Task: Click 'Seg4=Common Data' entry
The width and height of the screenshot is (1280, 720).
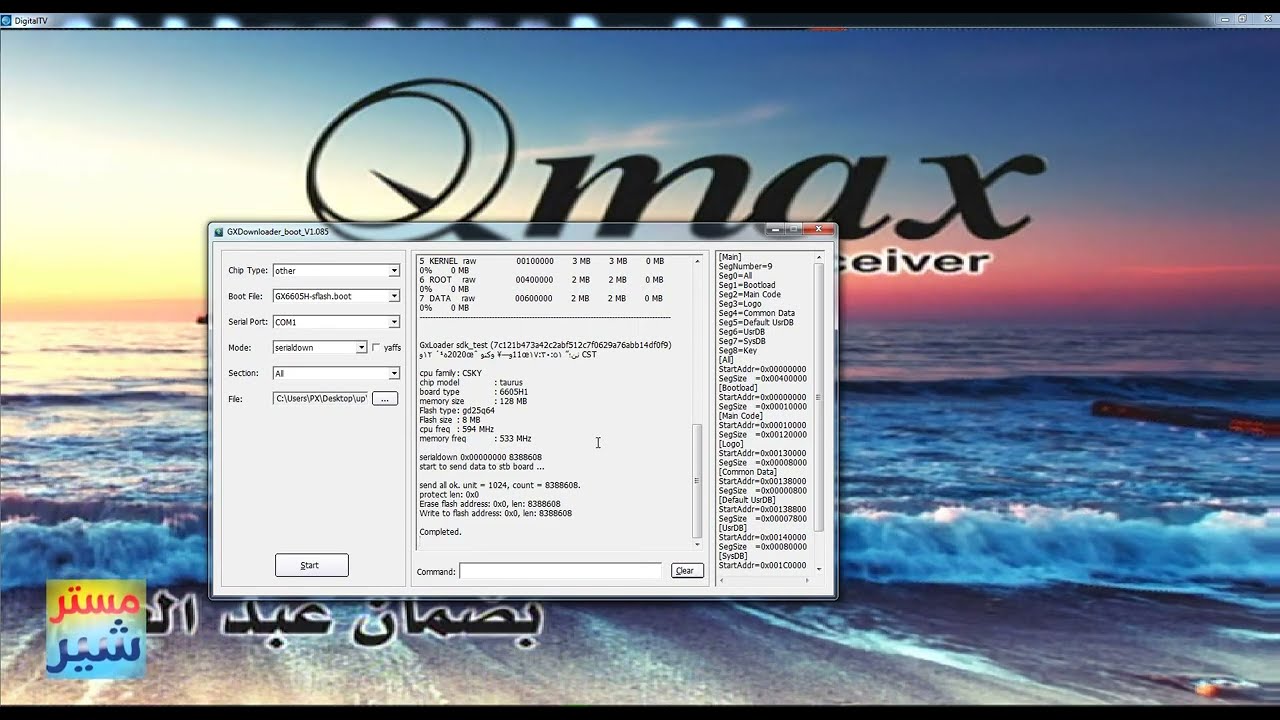Action: coord(756,313)
